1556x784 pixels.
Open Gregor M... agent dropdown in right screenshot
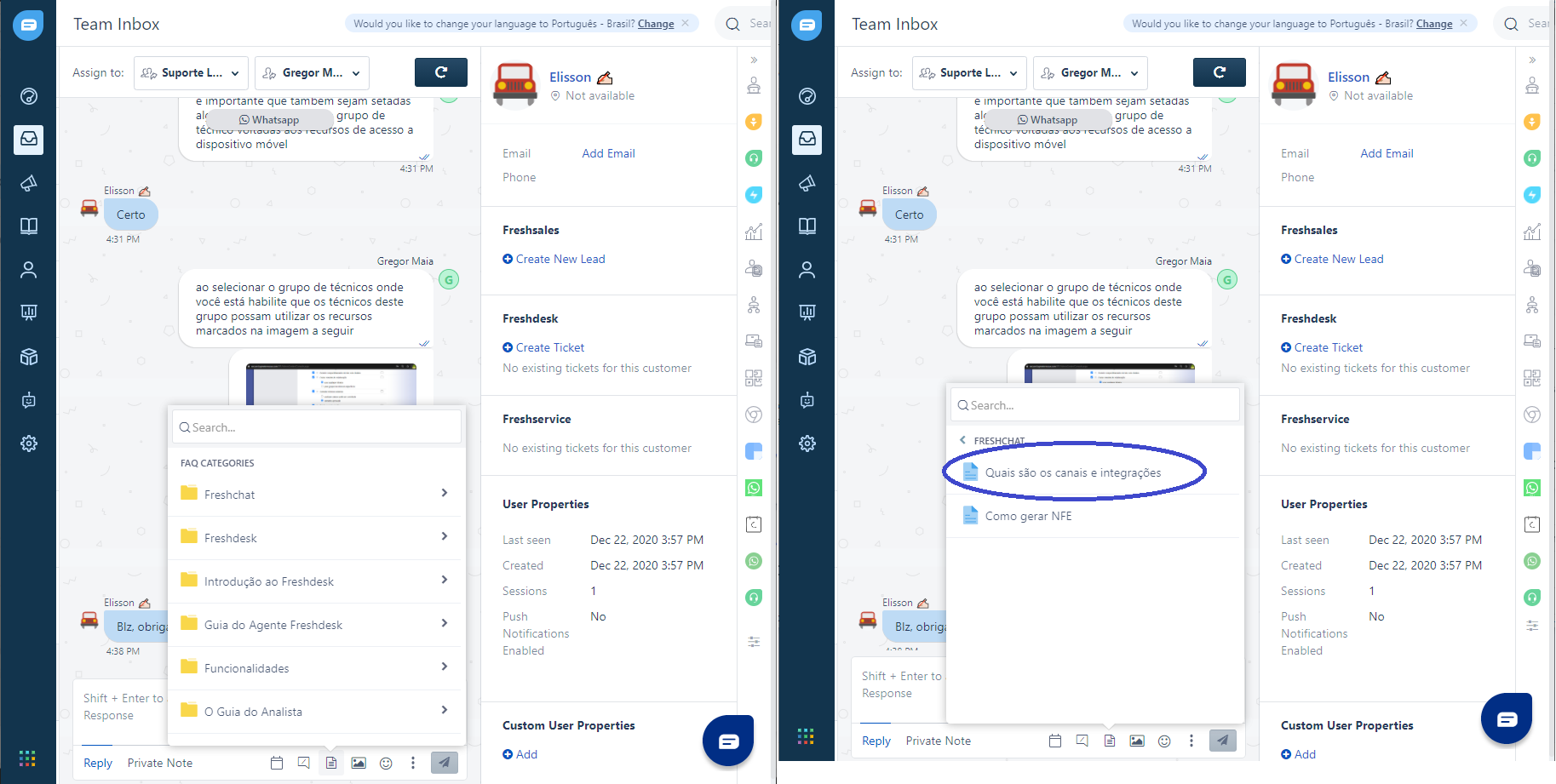(x=1090, y=73)
